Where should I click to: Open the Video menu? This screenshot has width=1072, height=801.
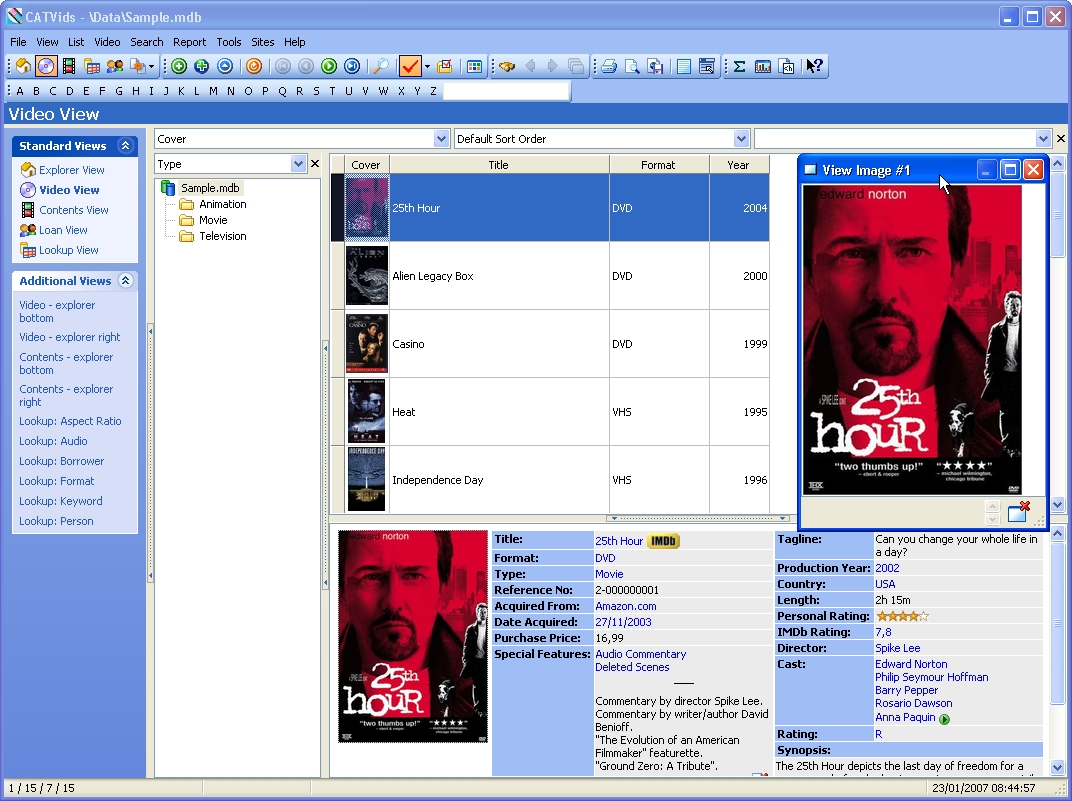[x=107, y=42]
